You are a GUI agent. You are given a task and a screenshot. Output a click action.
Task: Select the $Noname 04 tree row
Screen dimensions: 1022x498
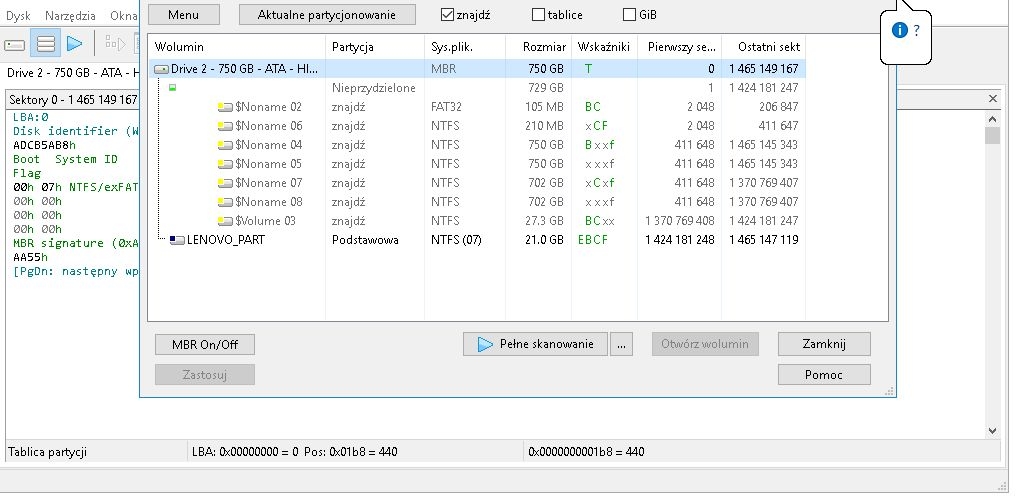pyautogui.click(x=476, y=145)
